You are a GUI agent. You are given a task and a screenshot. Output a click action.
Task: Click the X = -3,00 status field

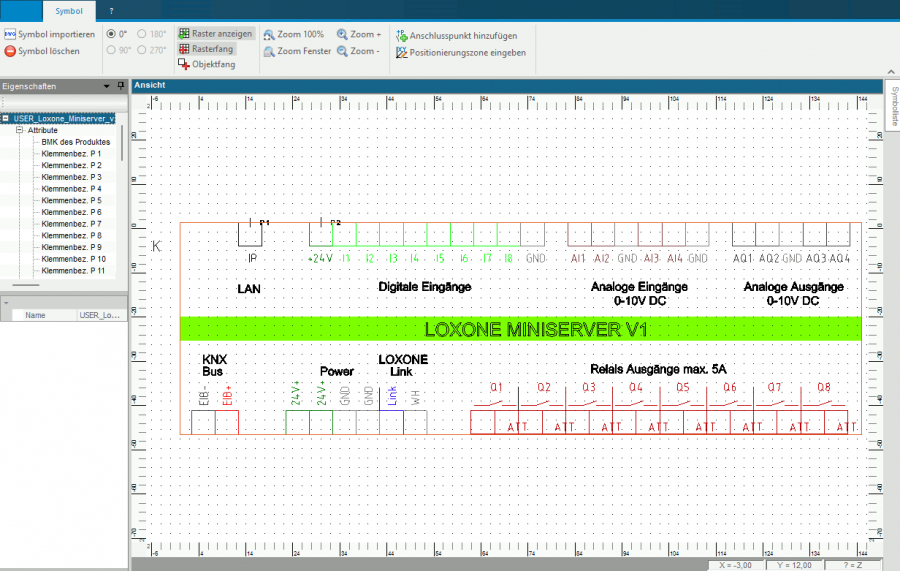735,565
